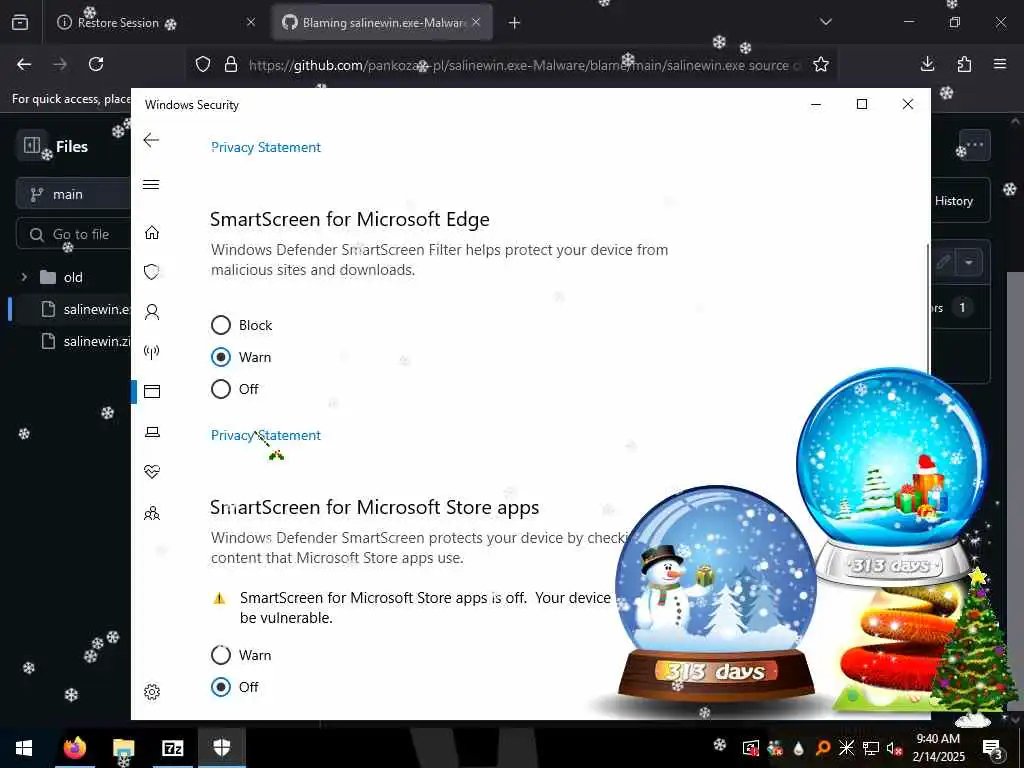Open Windows Security settings gear
The height and width of the screenshot is (768, 1024).
(x=152, y=692)
